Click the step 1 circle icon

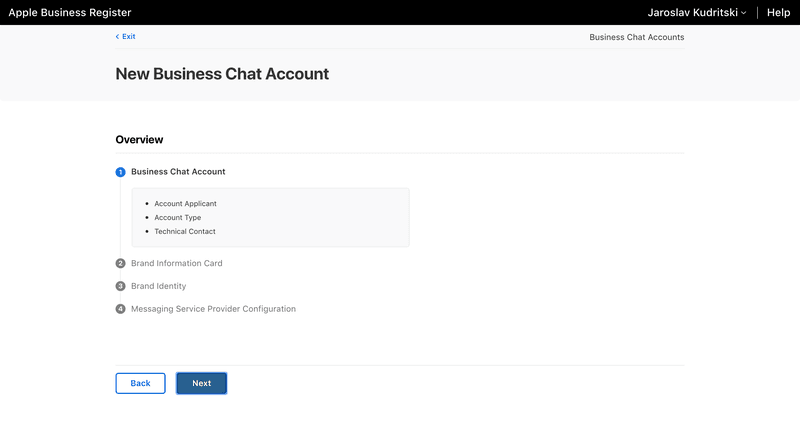coord(120,172)
